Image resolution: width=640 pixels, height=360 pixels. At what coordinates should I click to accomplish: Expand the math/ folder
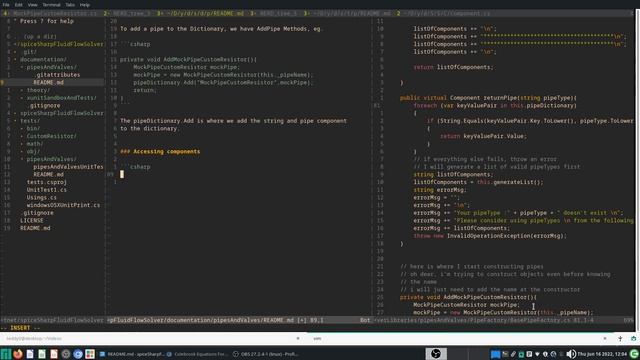click(x=35, y=144)
